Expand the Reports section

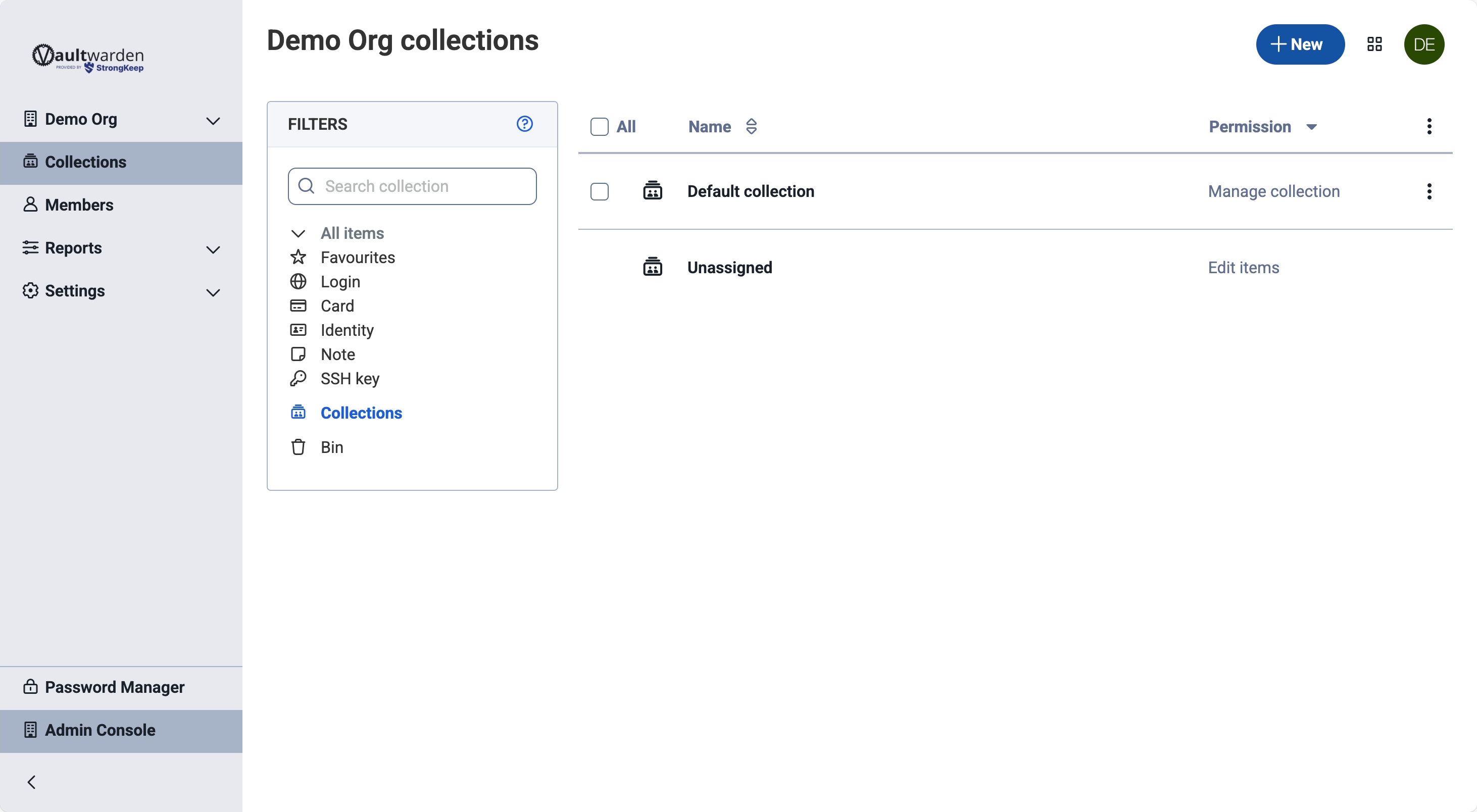tap(213, 249)
